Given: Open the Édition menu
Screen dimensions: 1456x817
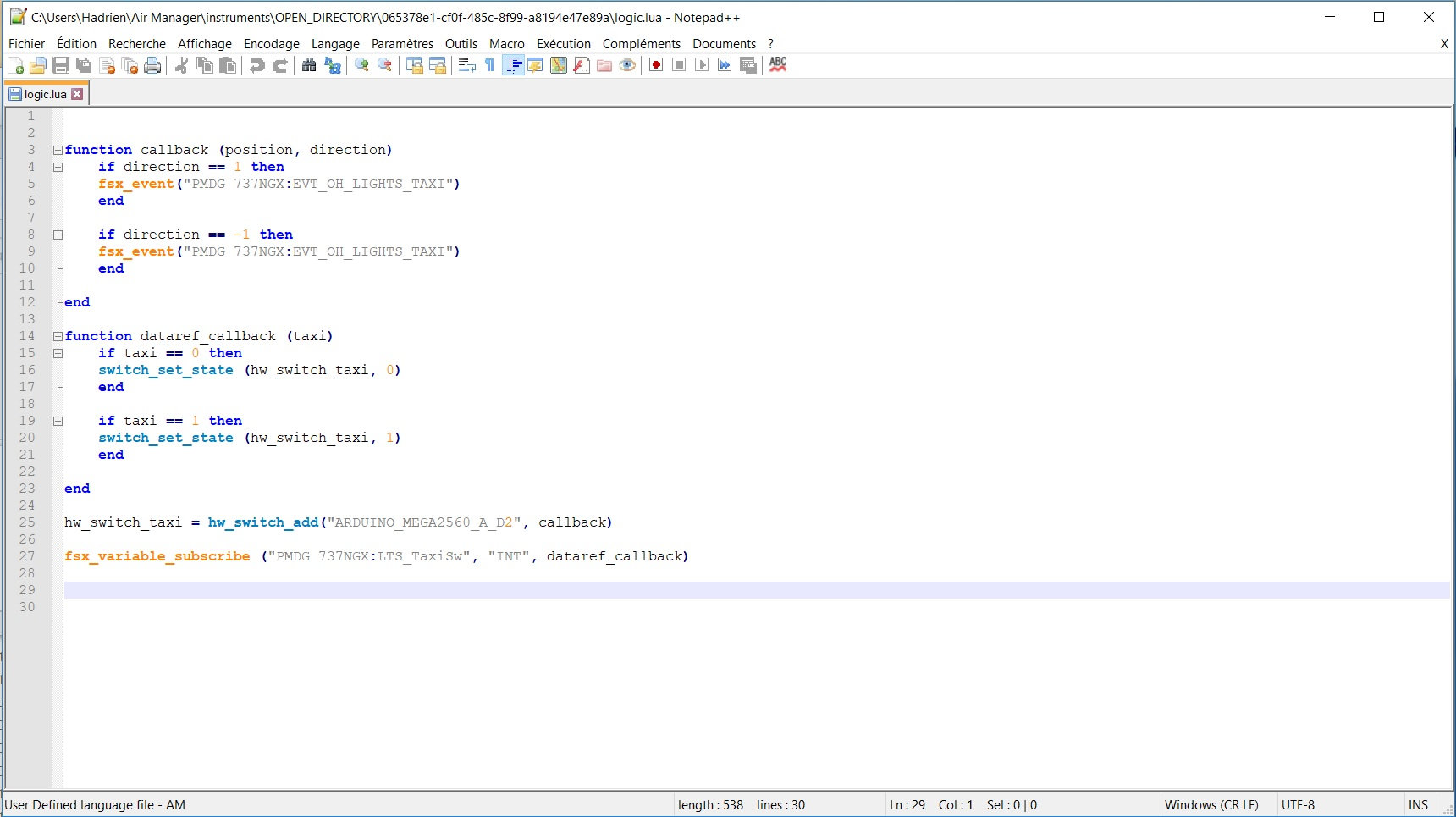Looking at the screenshot, I should click(x=76, y=44).
